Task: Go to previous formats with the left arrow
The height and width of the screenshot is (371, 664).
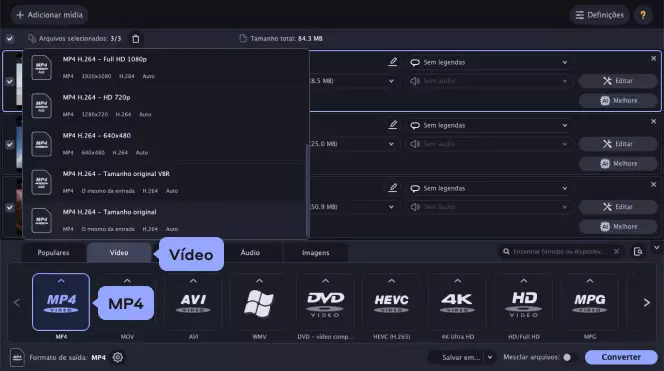Action: click(x=17, y=302)
